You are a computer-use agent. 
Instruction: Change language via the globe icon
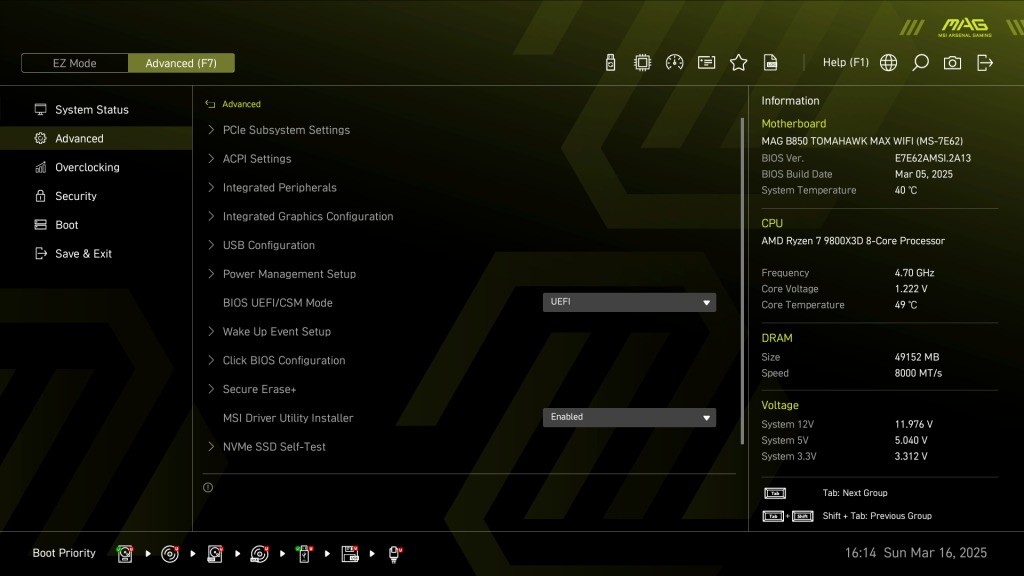pyautogui.click(x=888, y=63)
